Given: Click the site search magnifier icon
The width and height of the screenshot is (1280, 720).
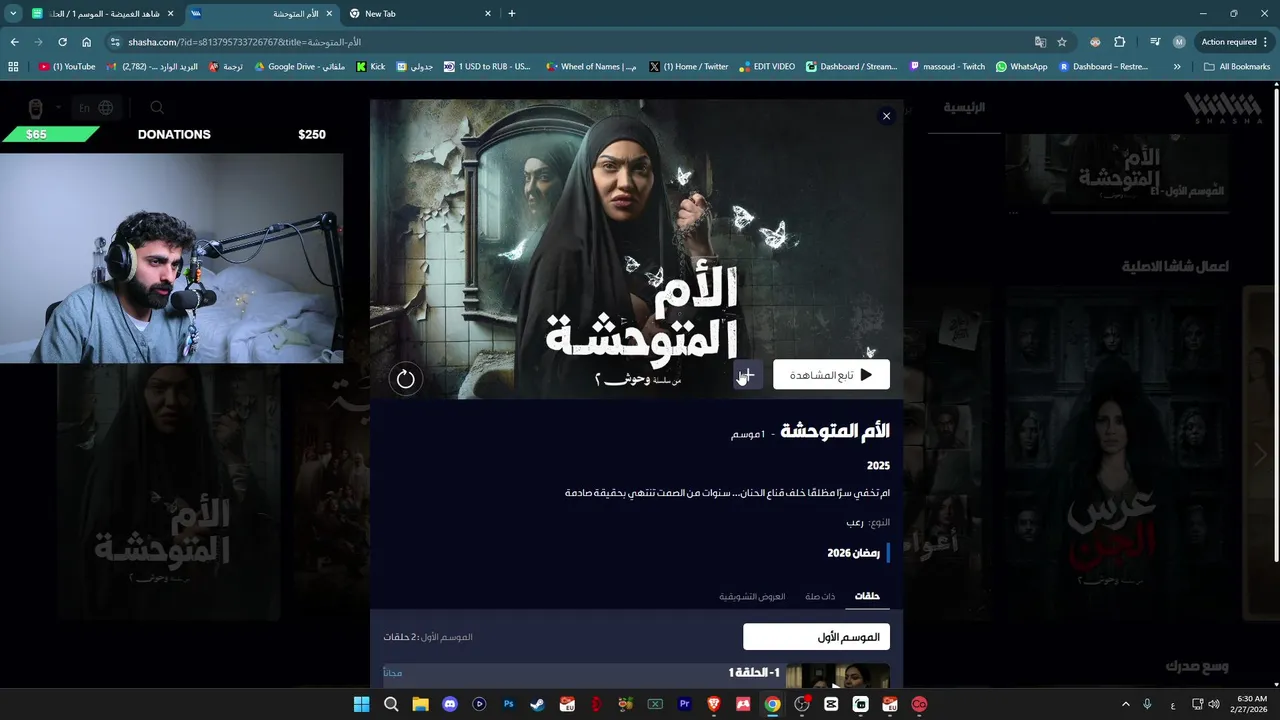Looking at the screenshot, I should (x=157, y=107).
